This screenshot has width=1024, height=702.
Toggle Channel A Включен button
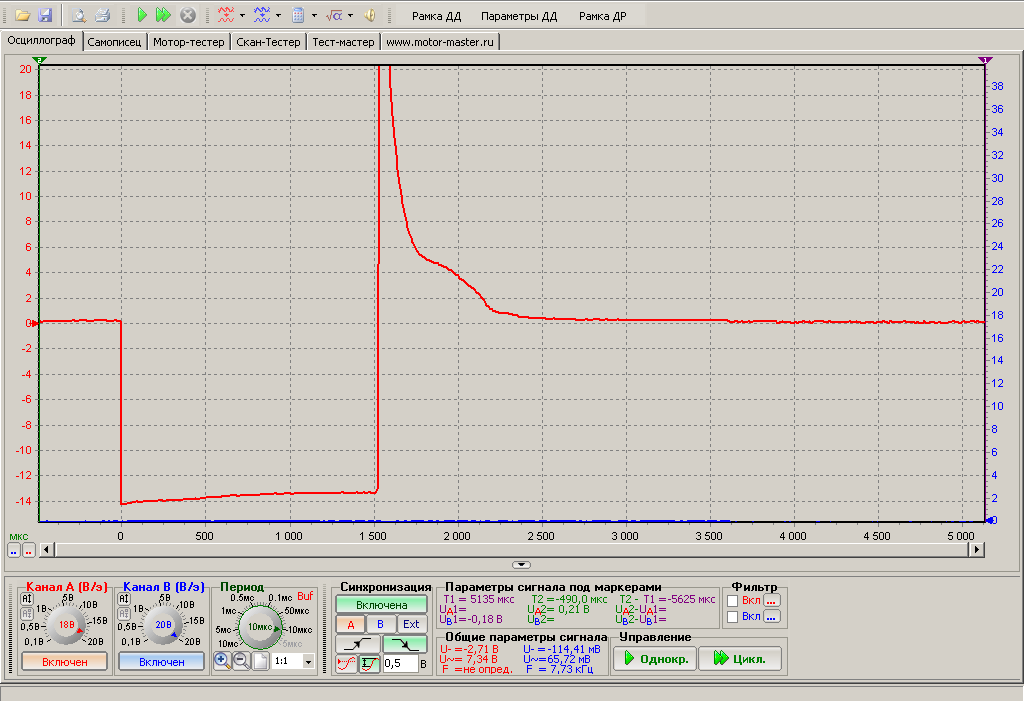[x=65, y=662]
